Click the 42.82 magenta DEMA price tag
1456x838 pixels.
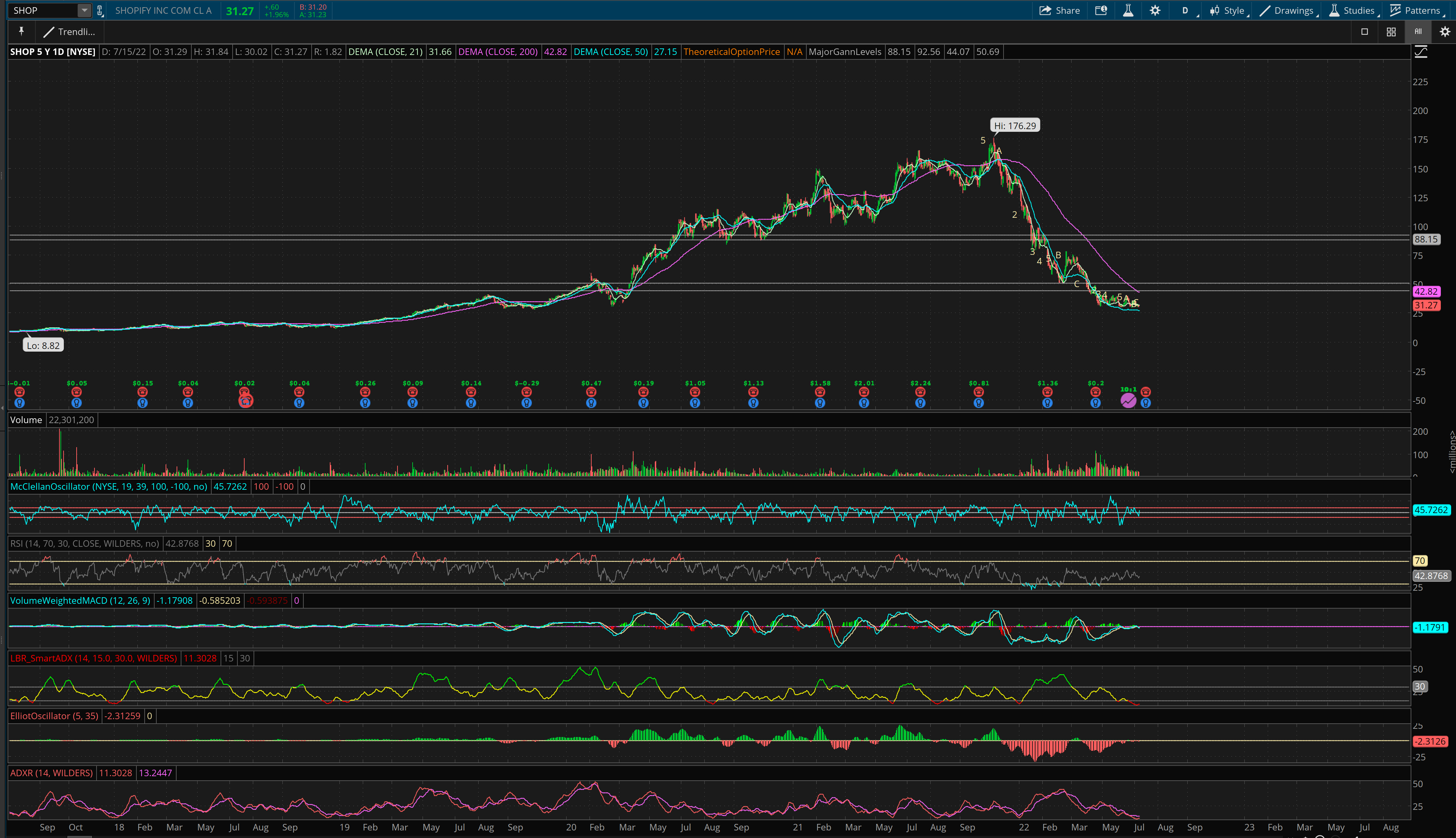(1425, 292)
